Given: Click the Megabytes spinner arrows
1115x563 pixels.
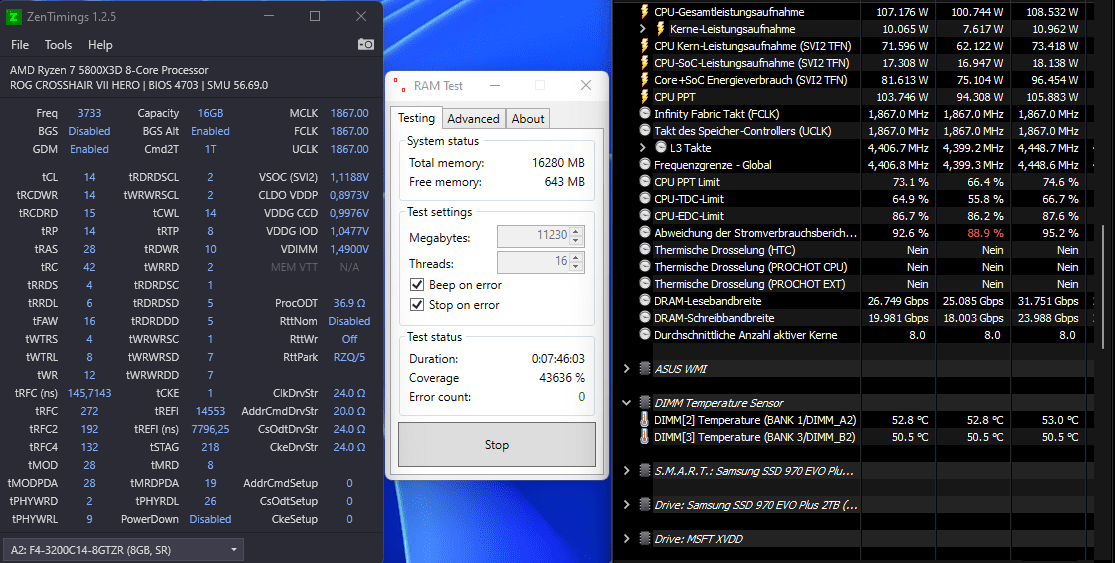Looking at the screenshot, I should pyautogui.click(x=577, y=235).
